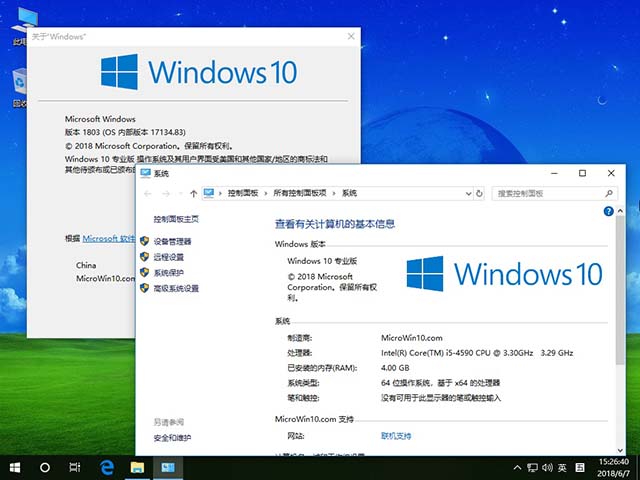
Task: Click the computer icon in address bar
Action: (x=209, y=193)
